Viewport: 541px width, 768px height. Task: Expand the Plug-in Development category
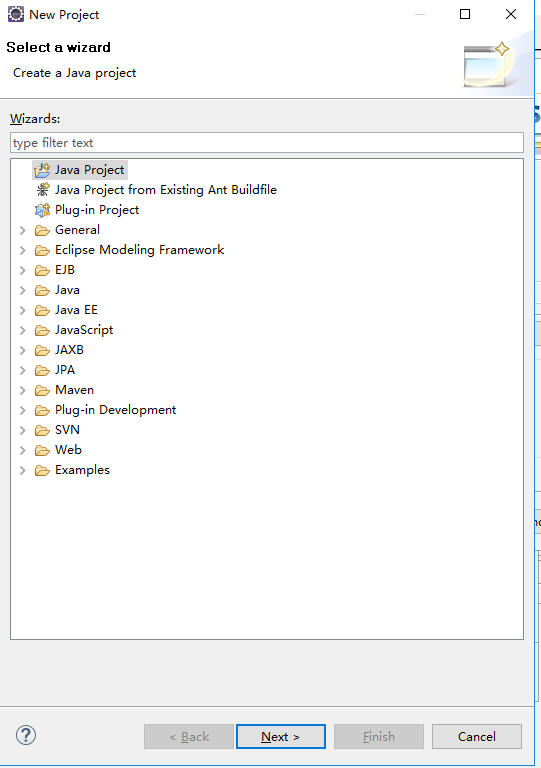click(23, 410)
